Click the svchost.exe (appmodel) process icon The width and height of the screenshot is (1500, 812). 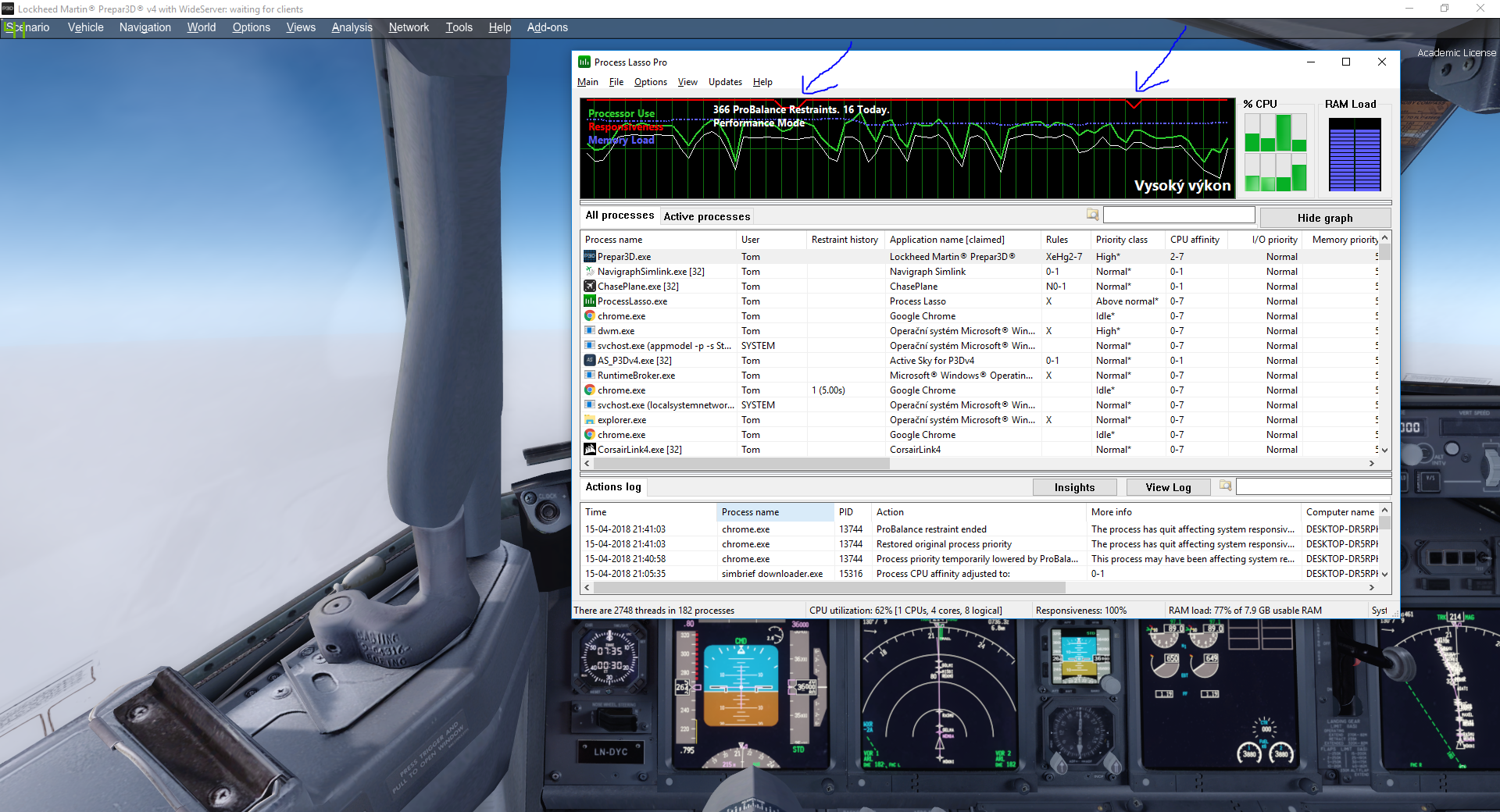[x=590, y=345]
